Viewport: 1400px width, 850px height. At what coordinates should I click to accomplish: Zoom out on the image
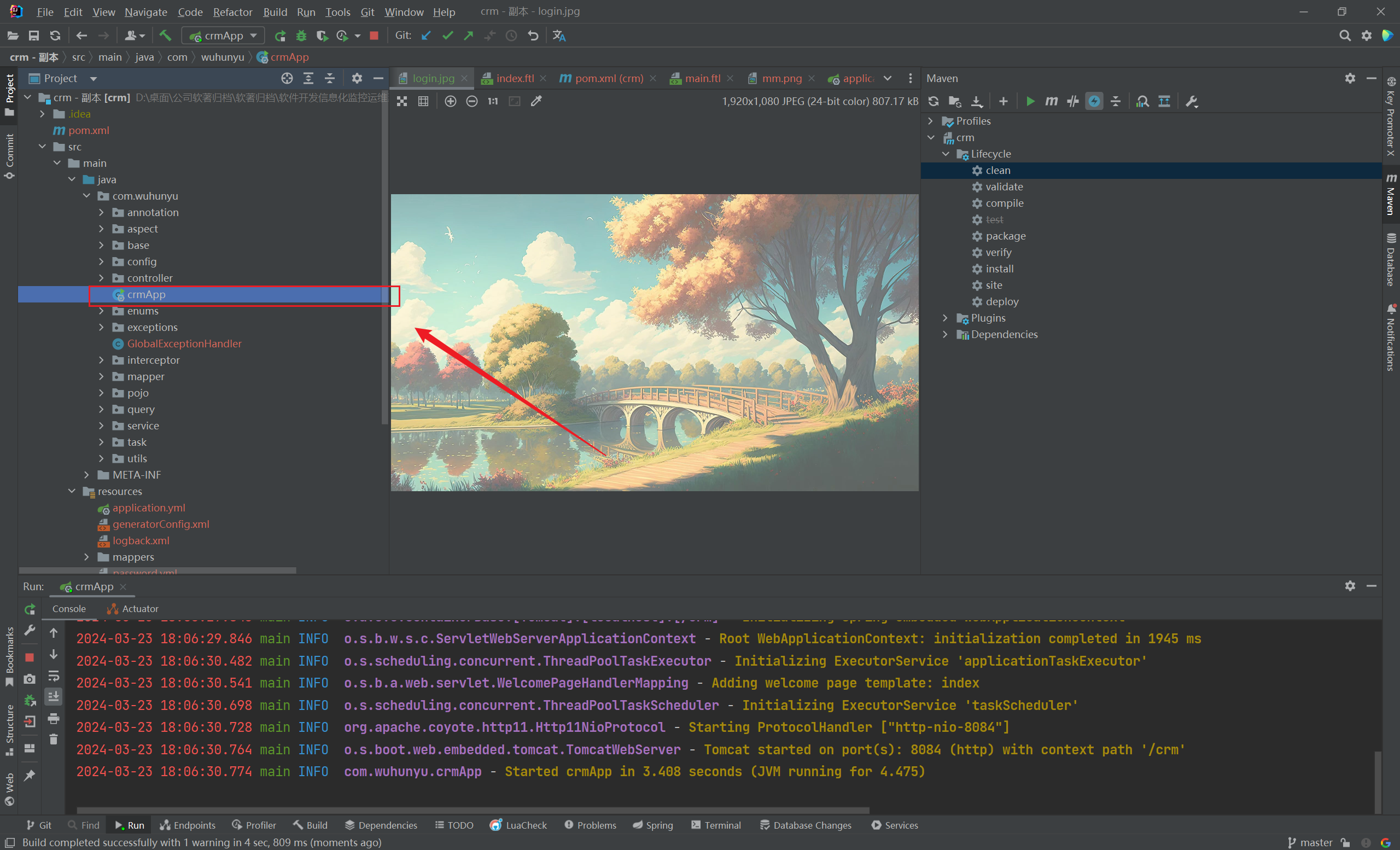pyautogui.click(x=471, y=101)
